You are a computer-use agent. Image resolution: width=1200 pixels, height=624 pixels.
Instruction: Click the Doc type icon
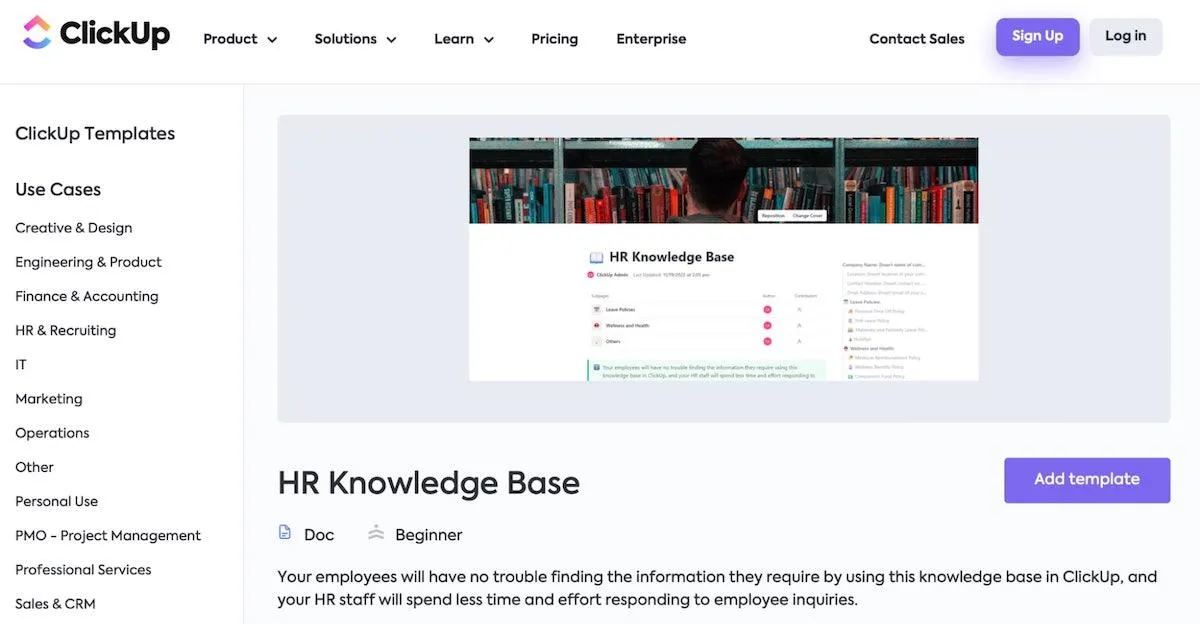[x=285, y=533]
